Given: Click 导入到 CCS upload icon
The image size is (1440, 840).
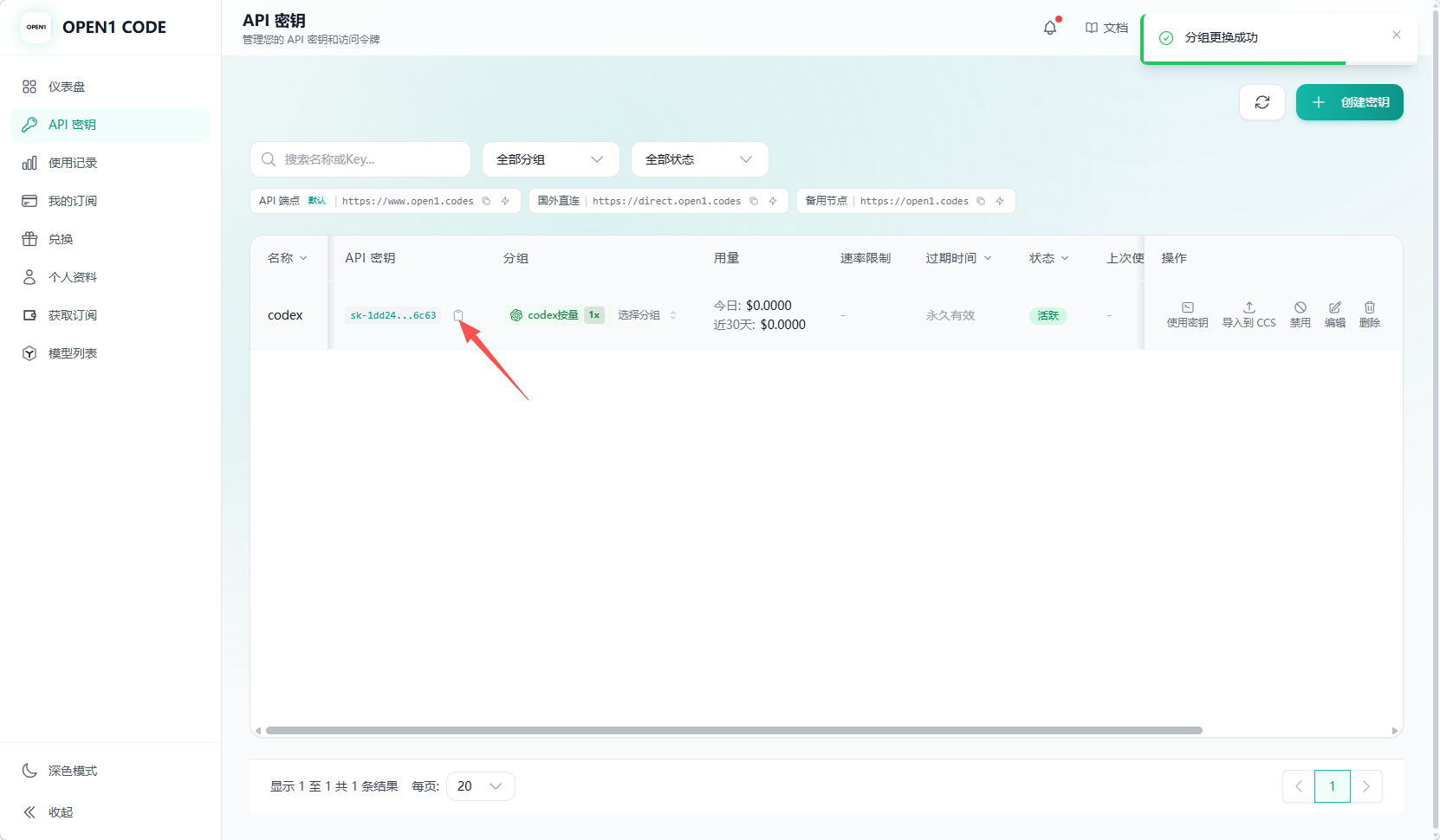Looking at the screenshot, I should [1249, 314].
